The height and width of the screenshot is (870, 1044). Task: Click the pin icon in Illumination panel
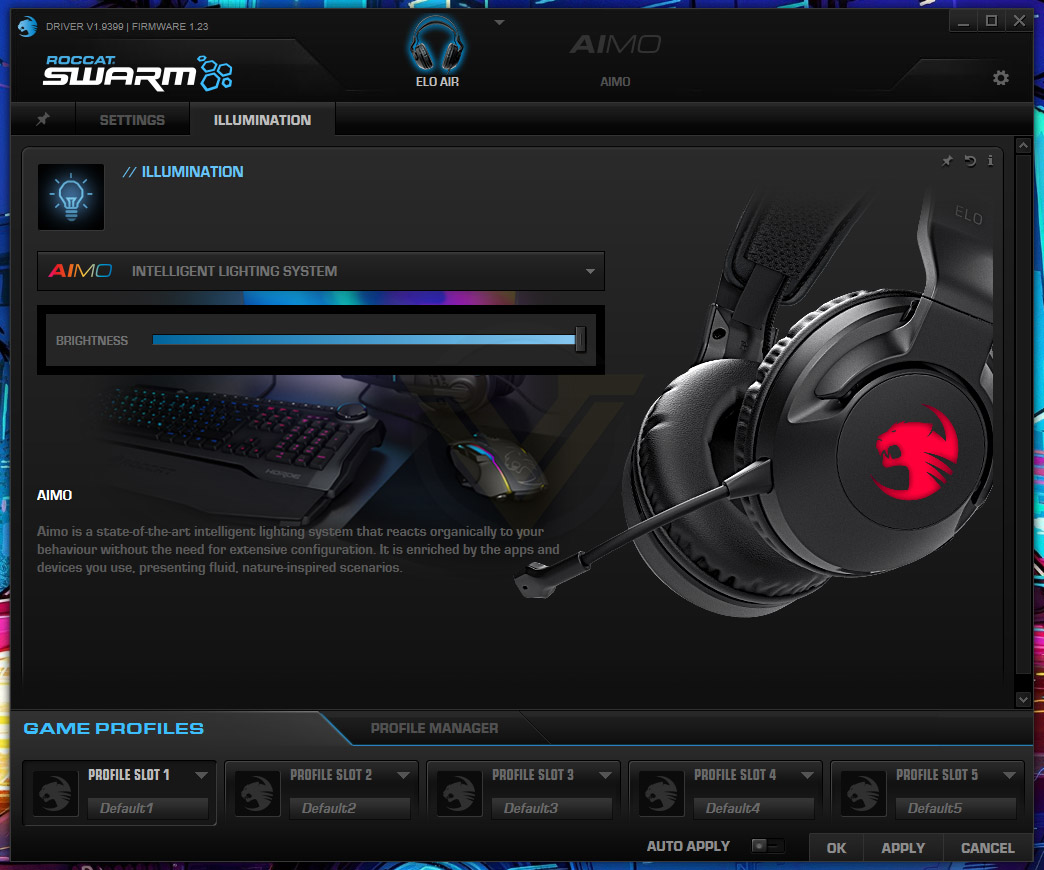pos(947,160)
